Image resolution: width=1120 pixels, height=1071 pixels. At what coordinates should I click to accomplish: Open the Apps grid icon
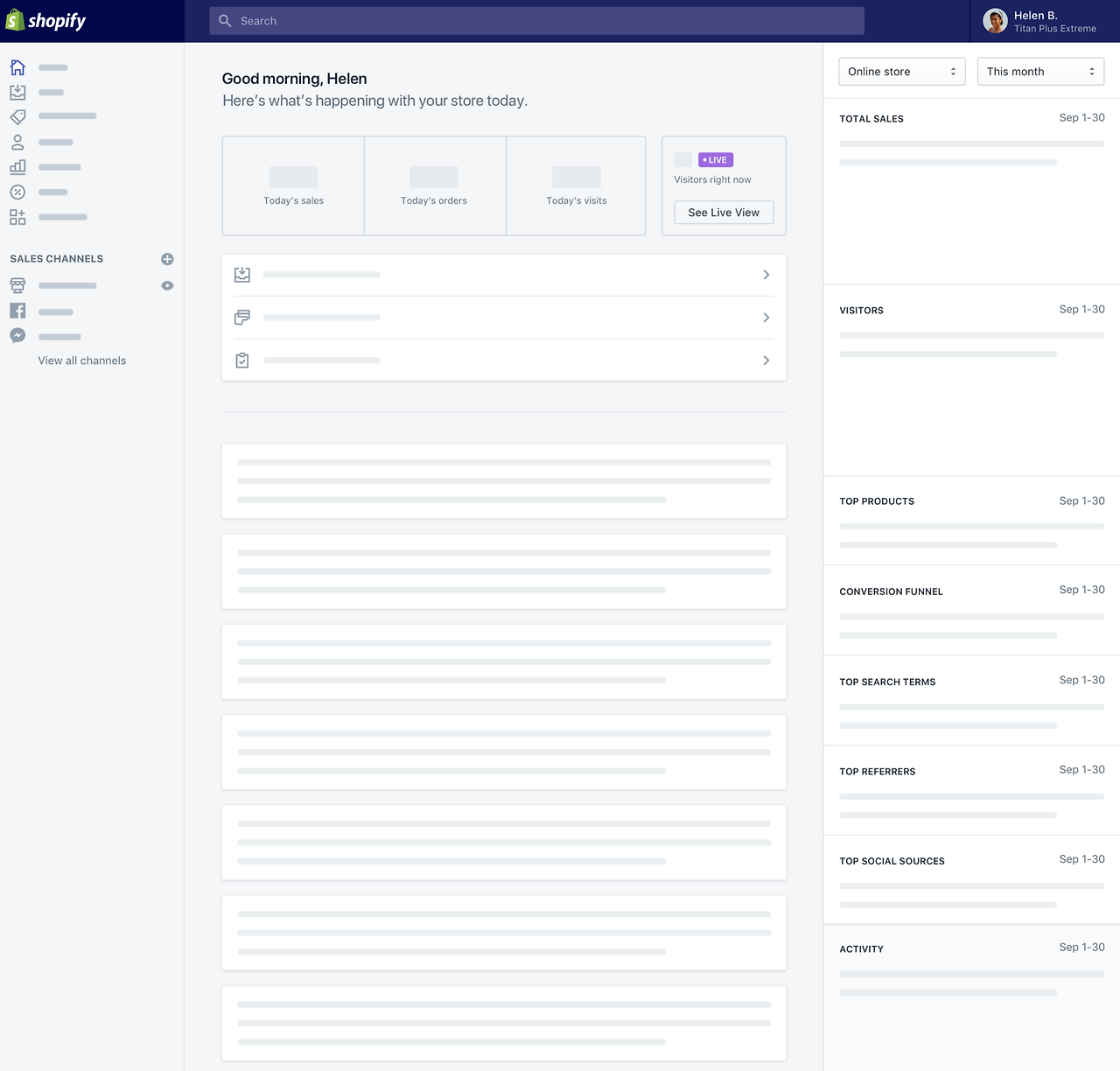(17, 217)
